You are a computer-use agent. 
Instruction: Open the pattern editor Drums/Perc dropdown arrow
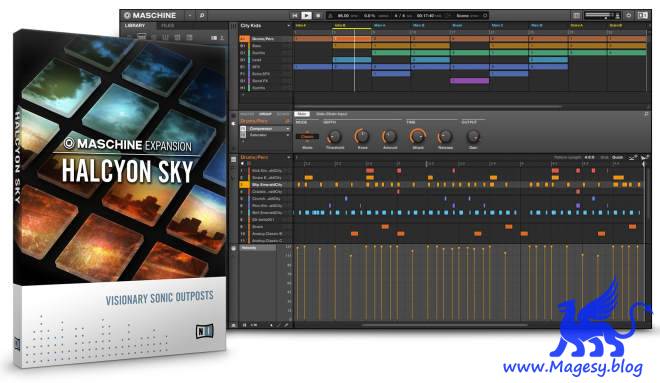[x=289, y=157]
